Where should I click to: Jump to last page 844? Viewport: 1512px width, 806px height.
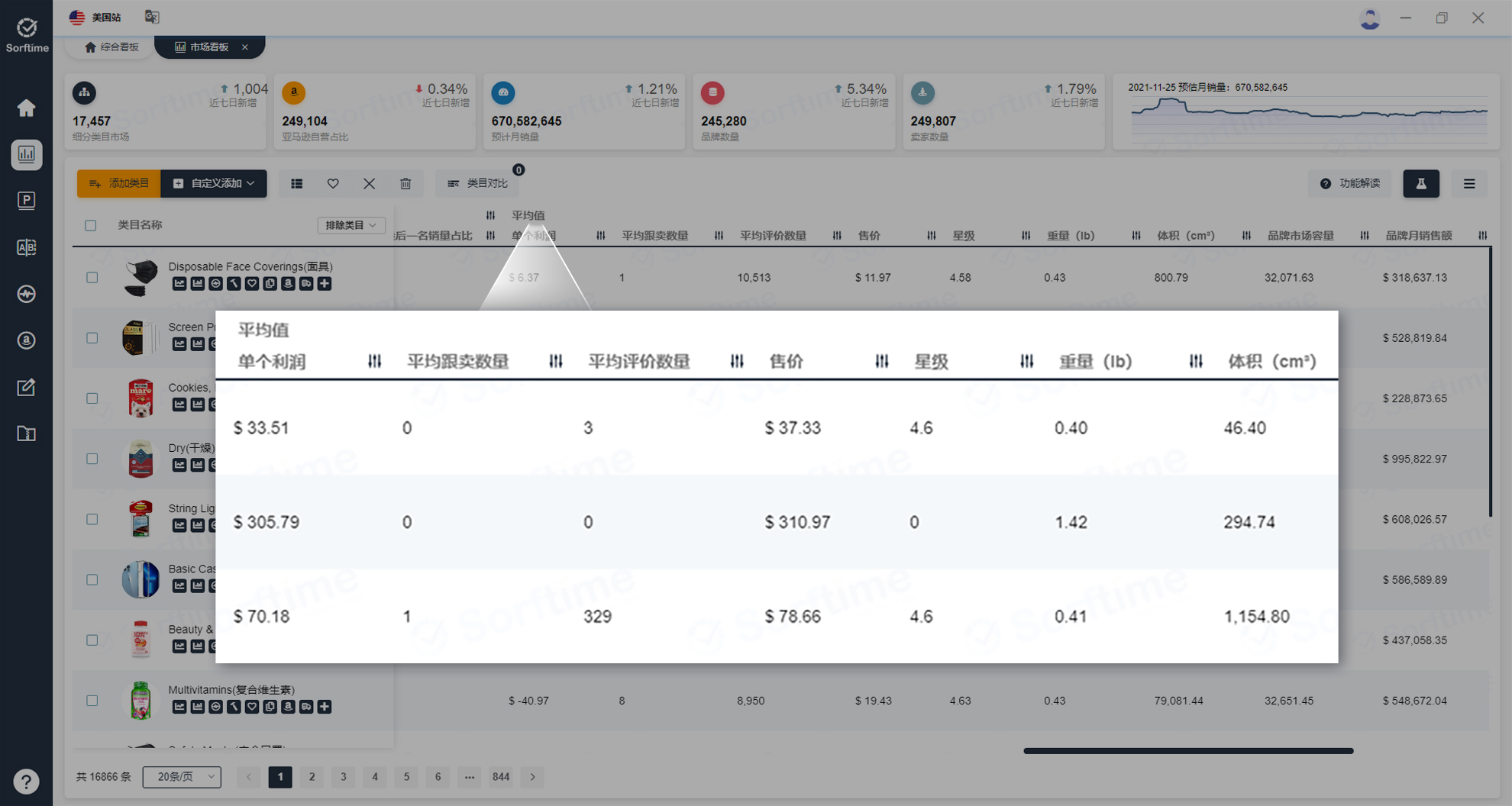[501, 777]
